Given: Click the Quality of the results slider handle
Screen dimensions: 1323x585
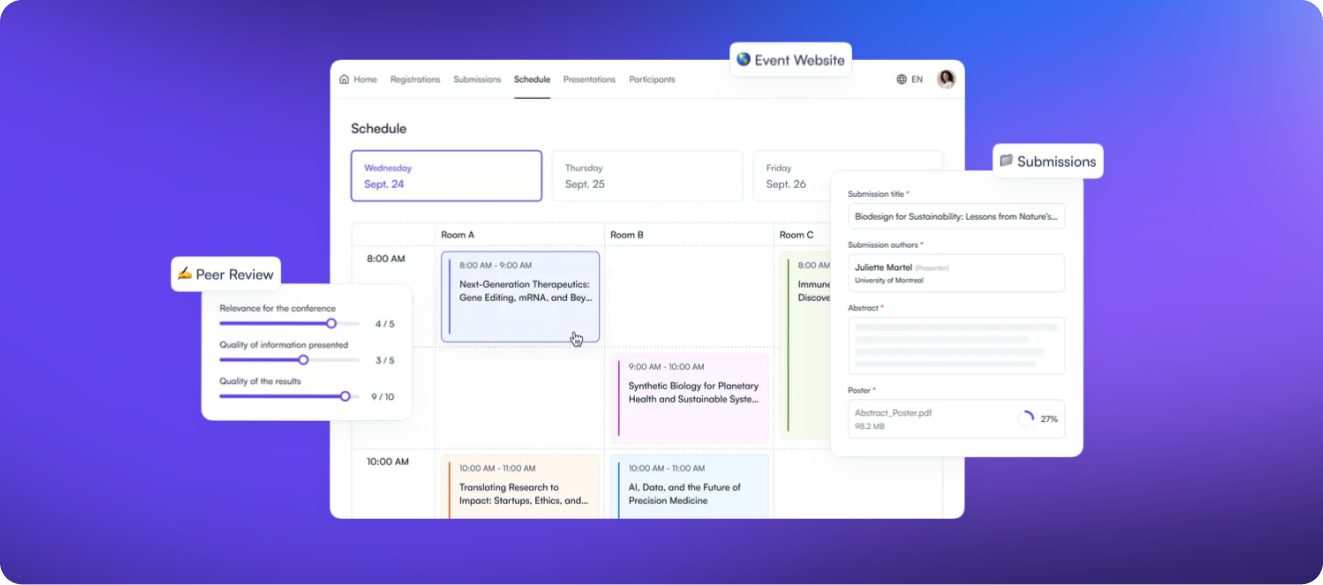Looking at the screenshot, I should click(345, 396).
